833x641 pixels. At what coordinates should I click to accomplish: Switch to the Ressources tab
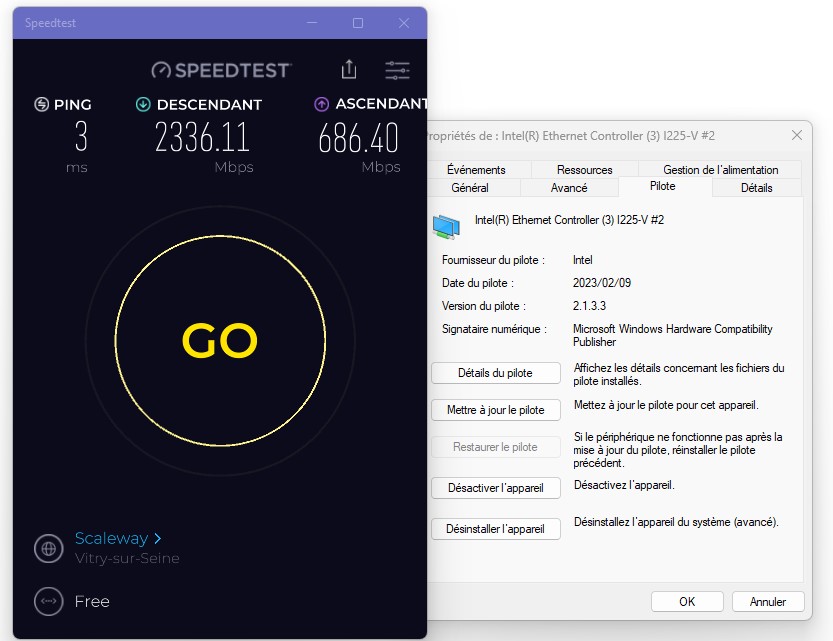[584, 170]
